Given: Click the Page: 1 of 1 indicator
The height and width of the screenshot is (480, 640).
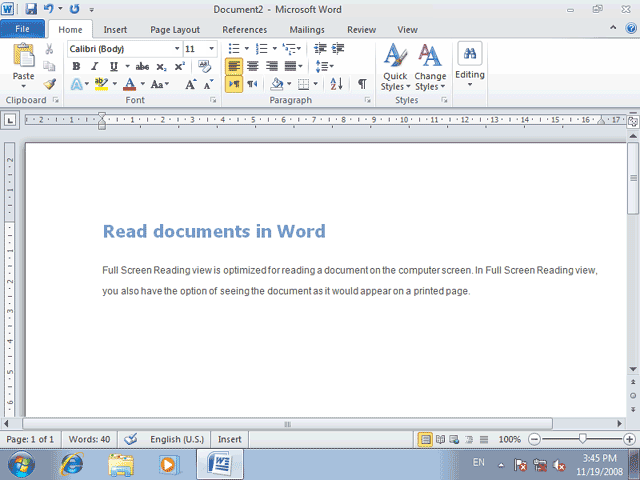Looking at the screenshot, I should 30,440.
